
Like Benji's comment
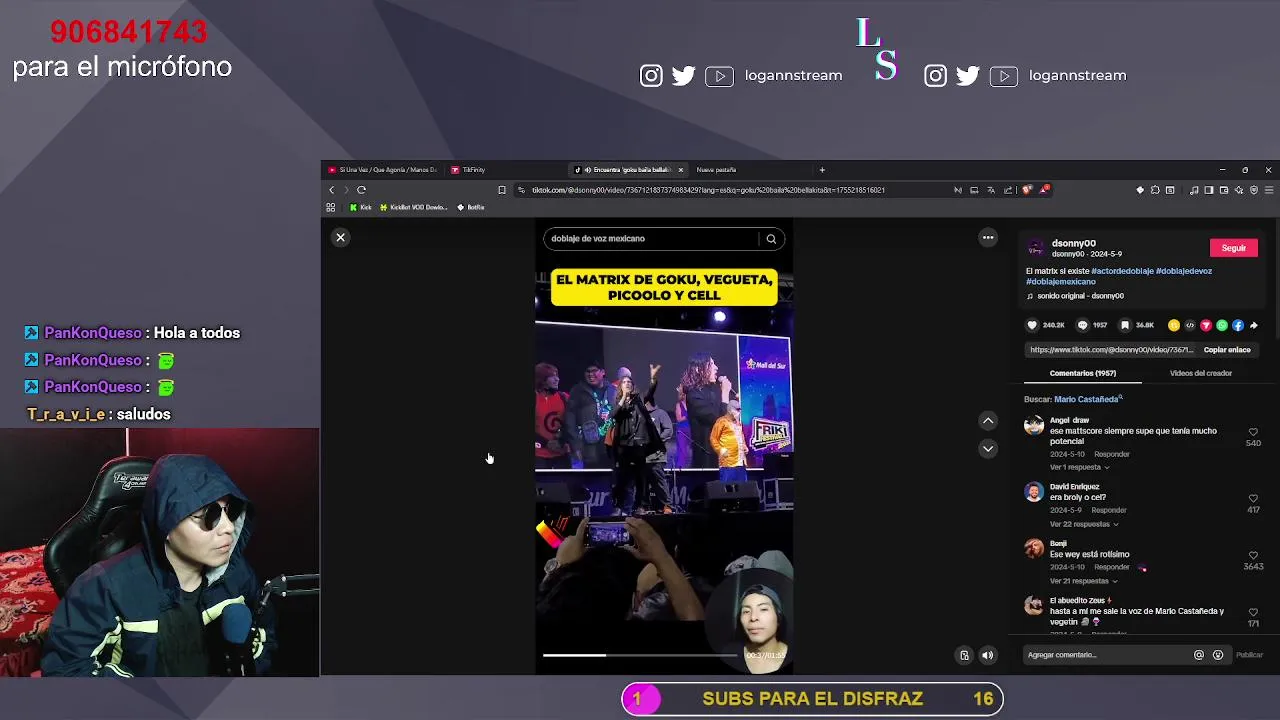(1253, 555)
